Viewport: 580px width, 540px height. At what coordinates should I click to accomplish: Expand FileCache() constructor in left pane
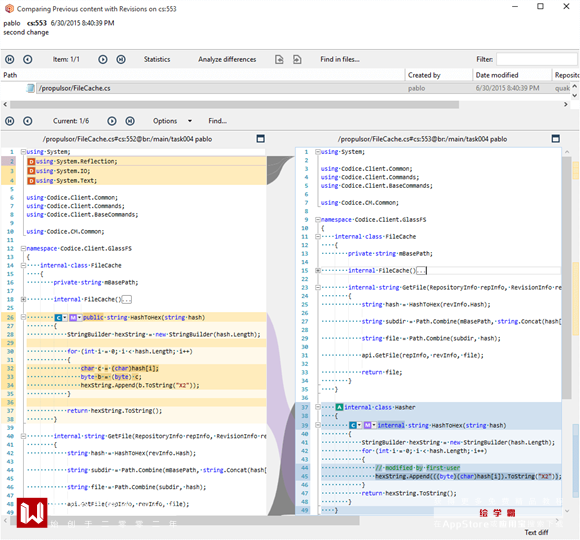[23, 300]
